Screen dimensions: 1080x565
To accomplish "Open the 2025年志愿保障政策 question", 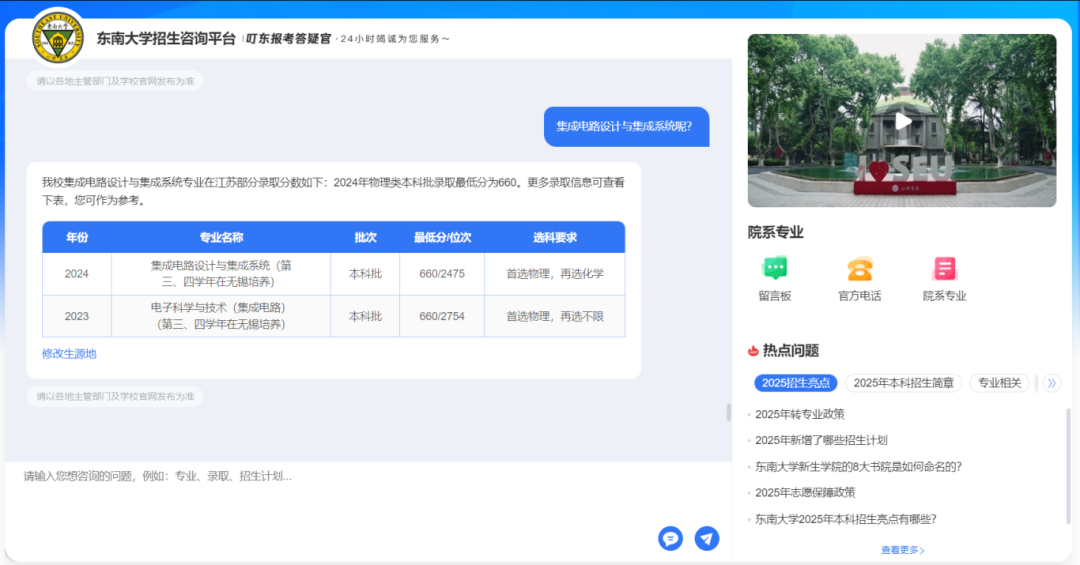I will point(804,493).
